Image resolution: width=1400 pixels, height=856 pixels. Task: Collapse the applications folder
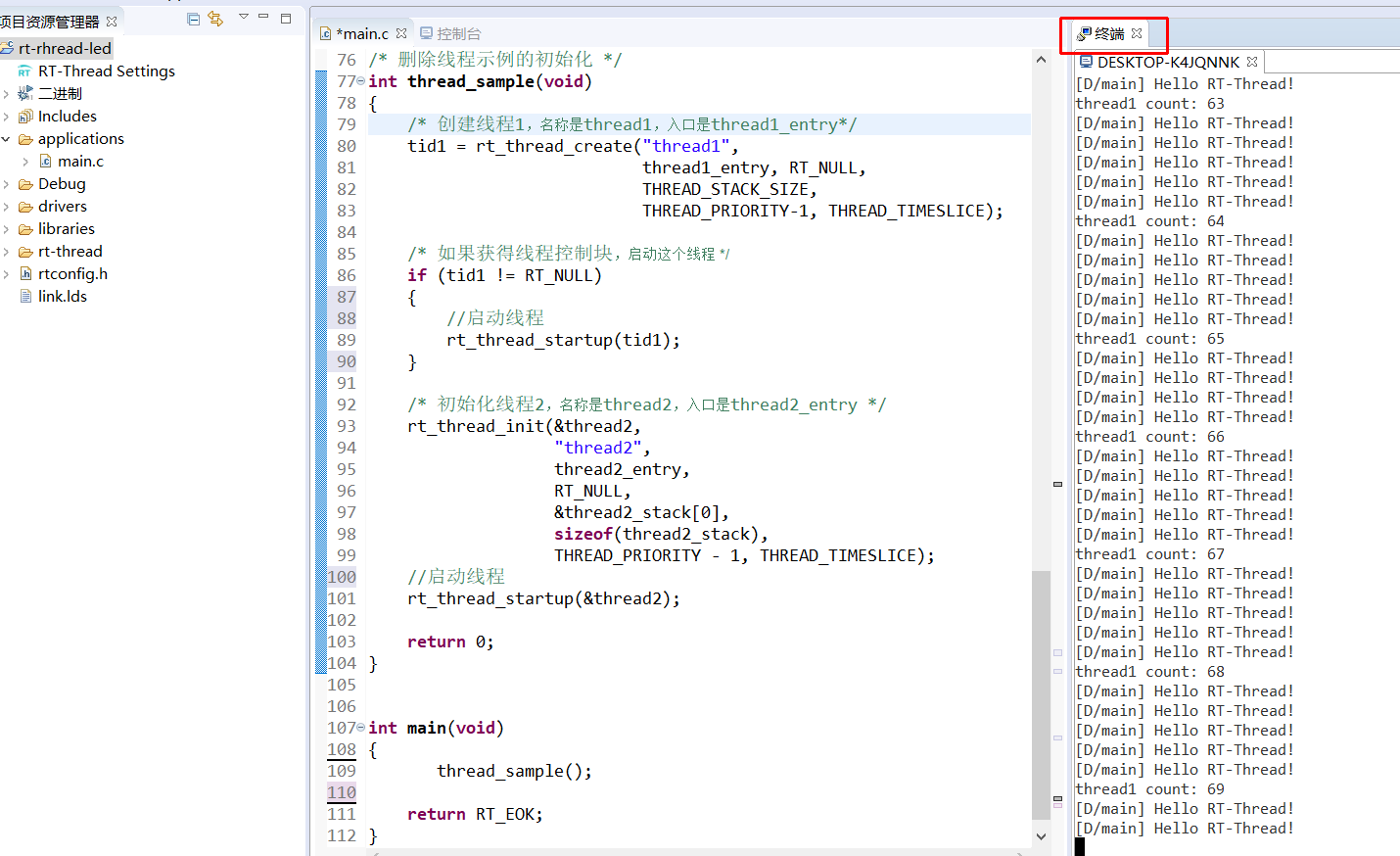(x=6, y=139)
